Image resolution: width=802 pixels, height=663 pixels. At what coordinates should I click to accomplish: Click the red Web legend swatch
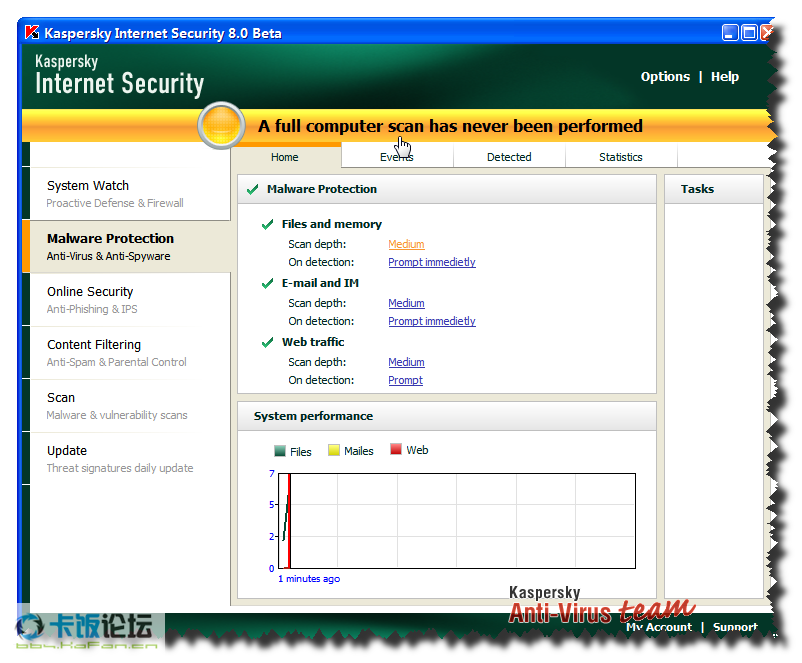[396, 449]
